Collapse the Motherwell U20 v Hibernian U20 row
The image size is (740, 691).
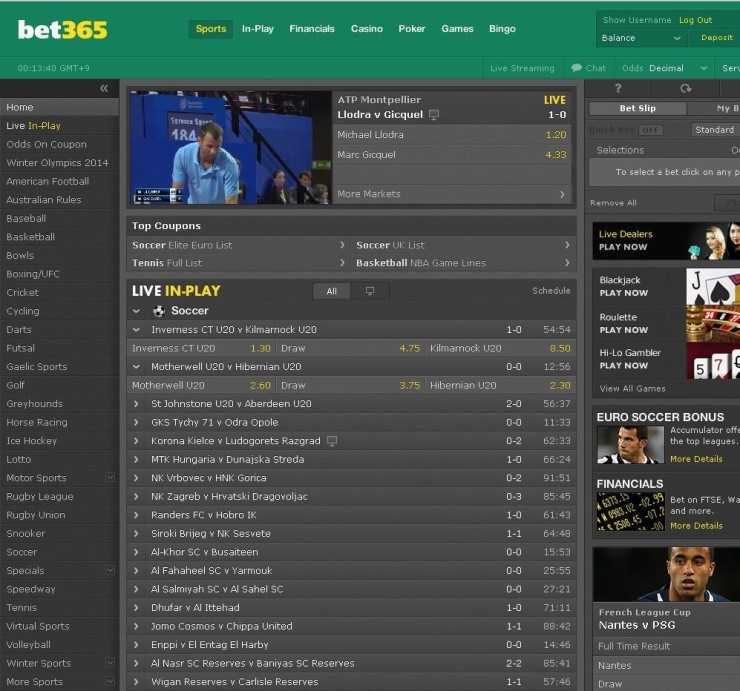[x=136, y=366]
